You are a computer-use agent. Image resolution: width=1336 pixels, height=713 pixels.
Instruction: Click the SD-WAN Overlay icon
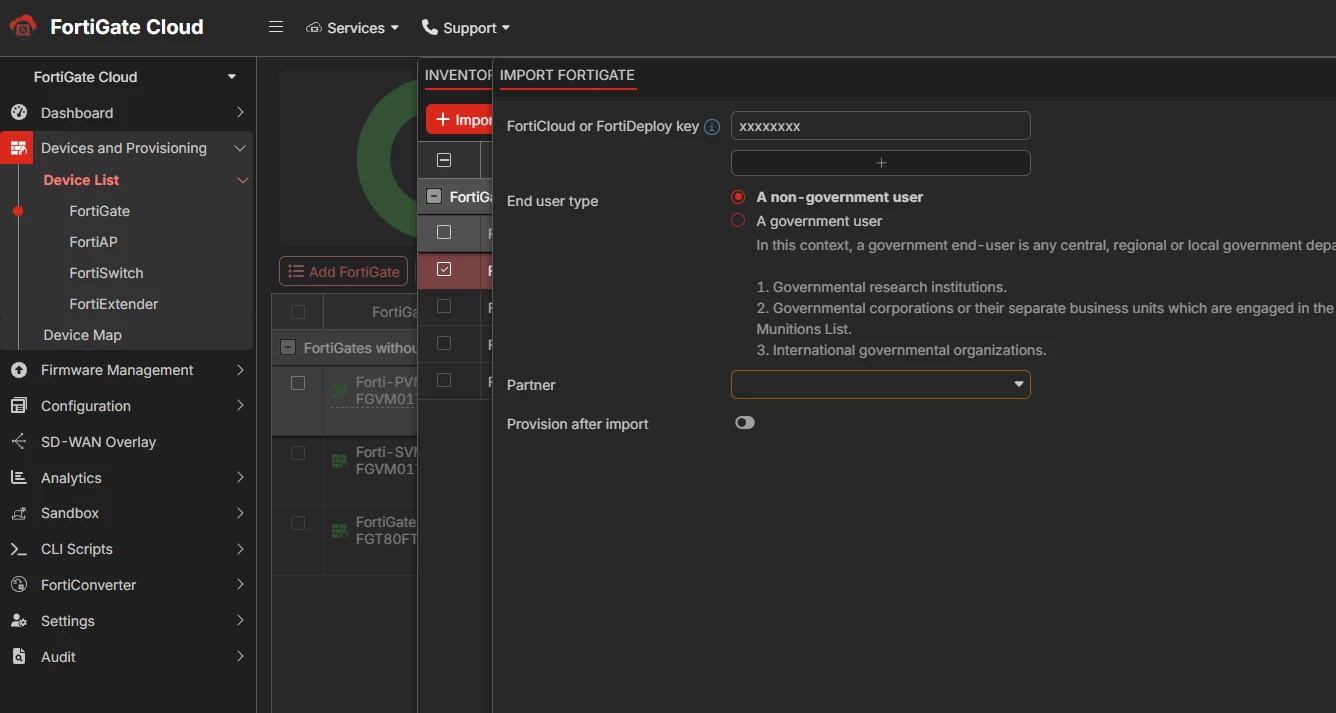point(18,442)
